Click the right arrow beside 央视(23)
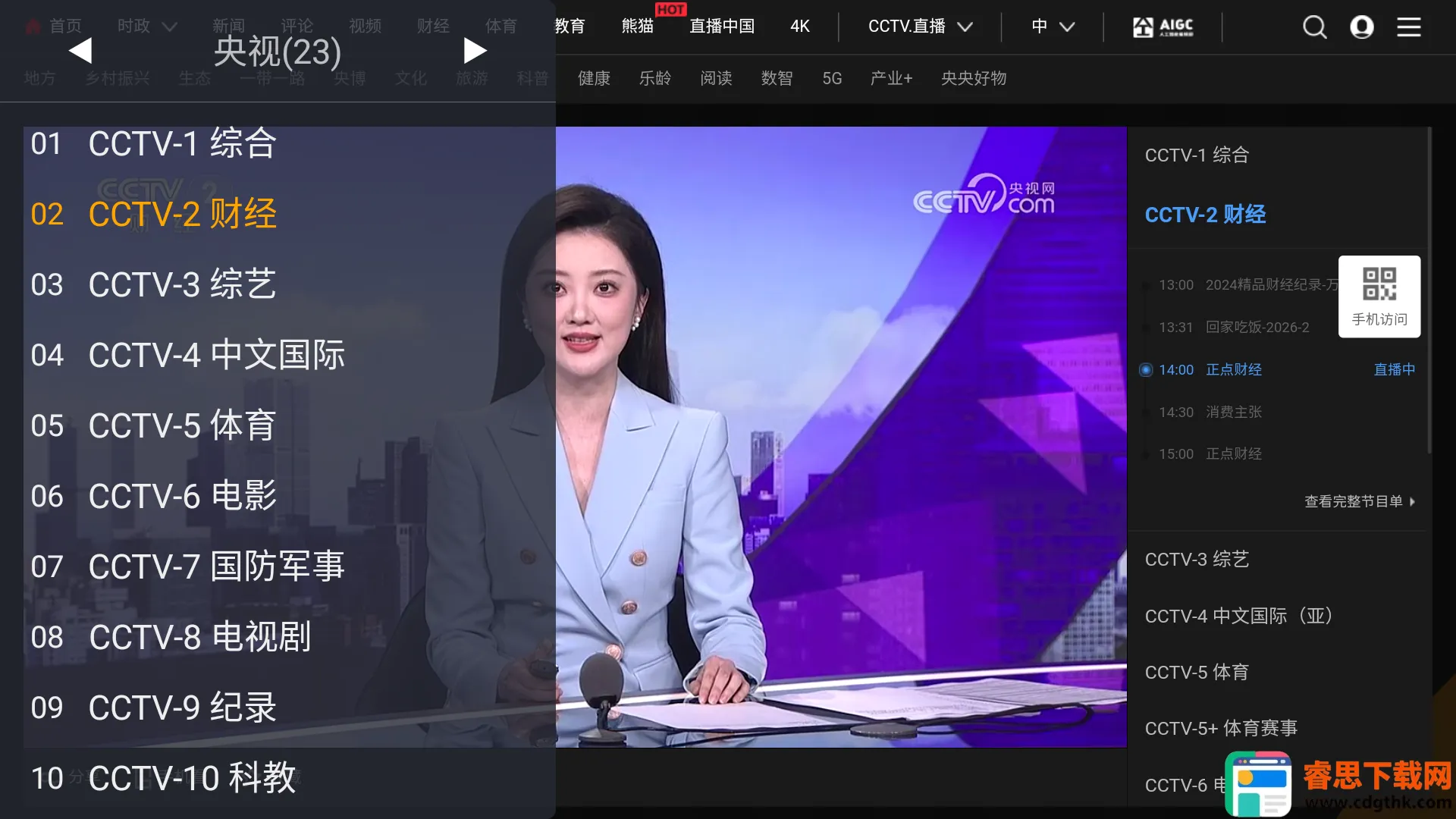Viewport: 1456px width, 819px height. coord(475,50)
